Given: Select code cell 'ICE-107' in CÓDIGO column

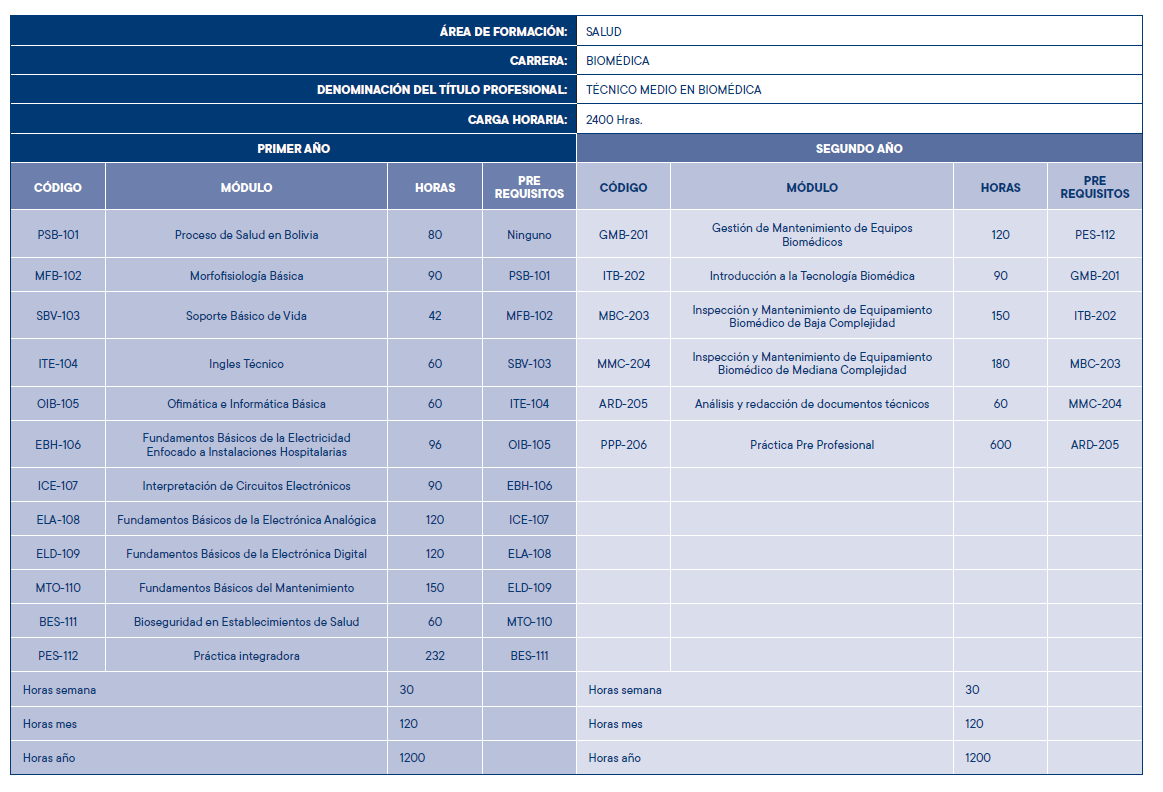Looking at the screenshot, I should pos(58,486).
